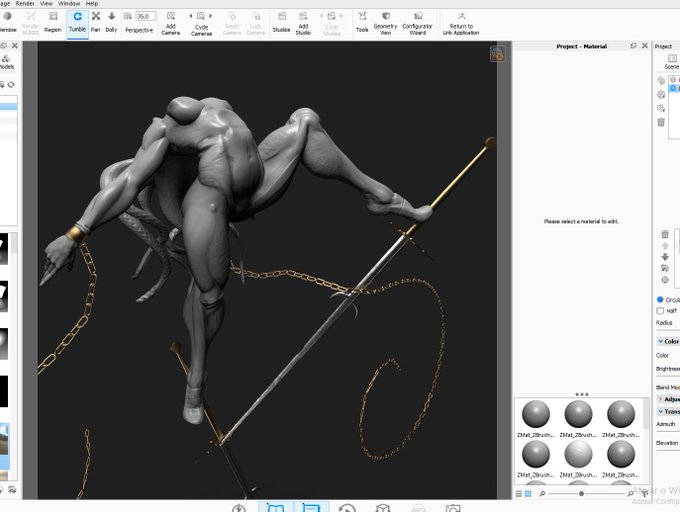Click the first add-environment icon in Project
This screenshot has width=680, height=512.
coord(661,81)
